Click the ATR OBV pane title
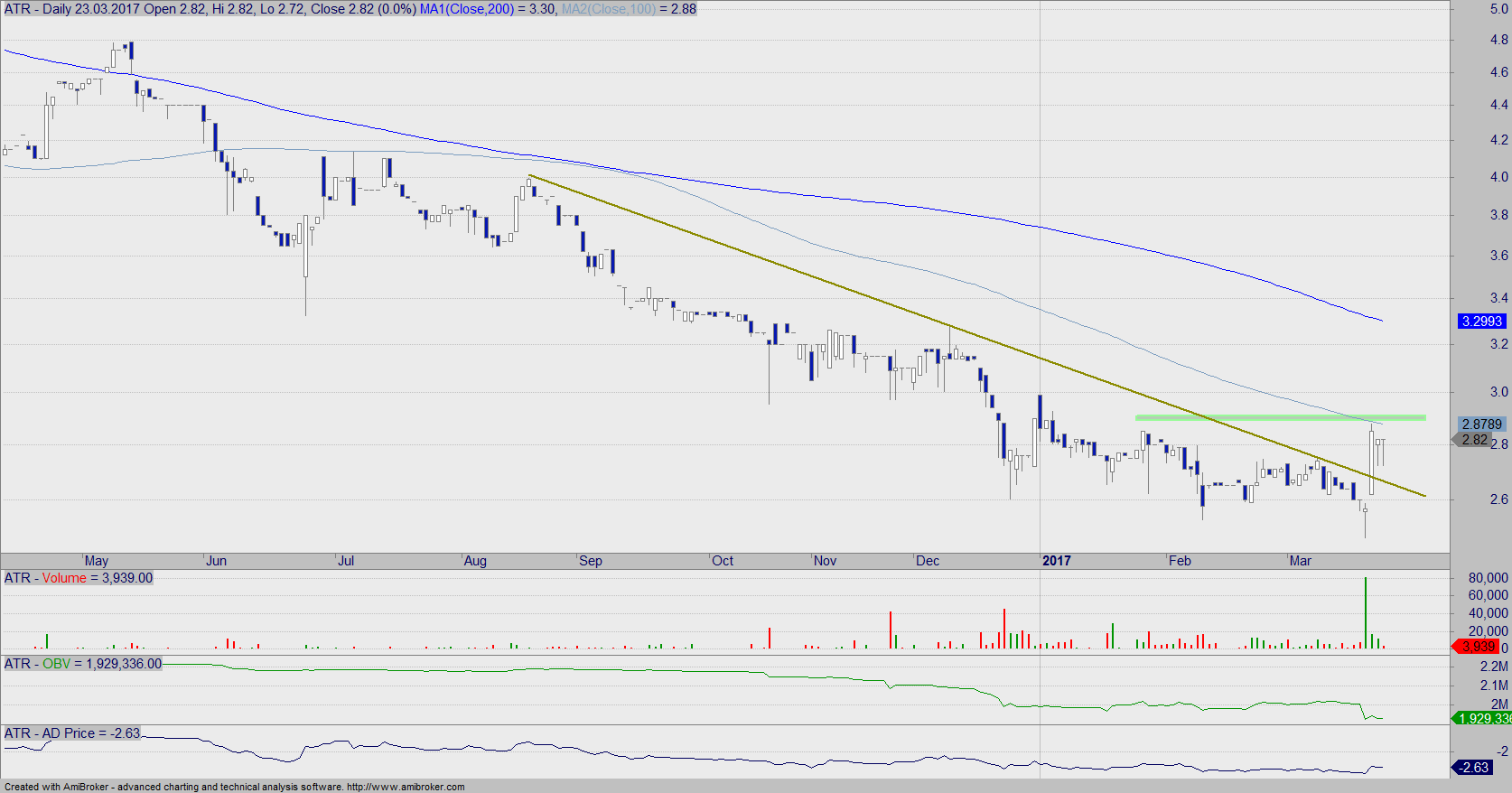Screen dimensions: 1512x793 (83, 664)
